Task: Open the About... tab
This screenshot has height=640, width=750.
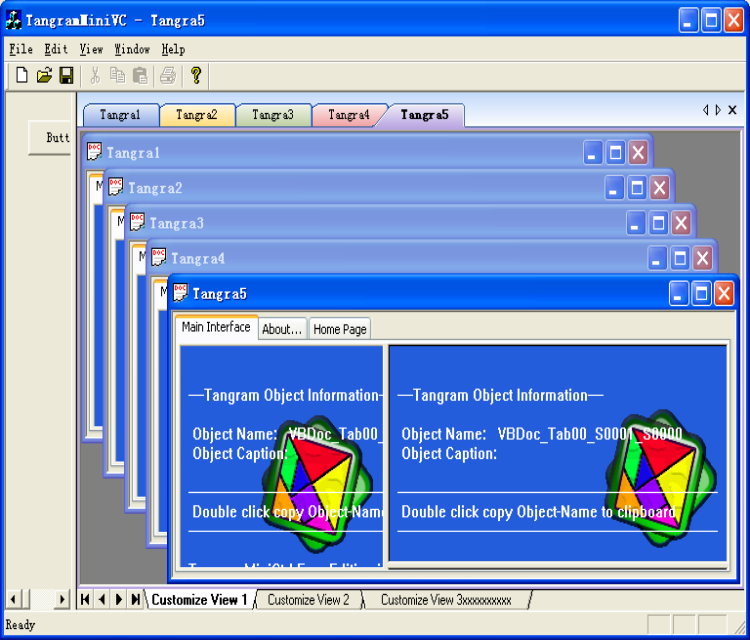Action: coord(282,329)
